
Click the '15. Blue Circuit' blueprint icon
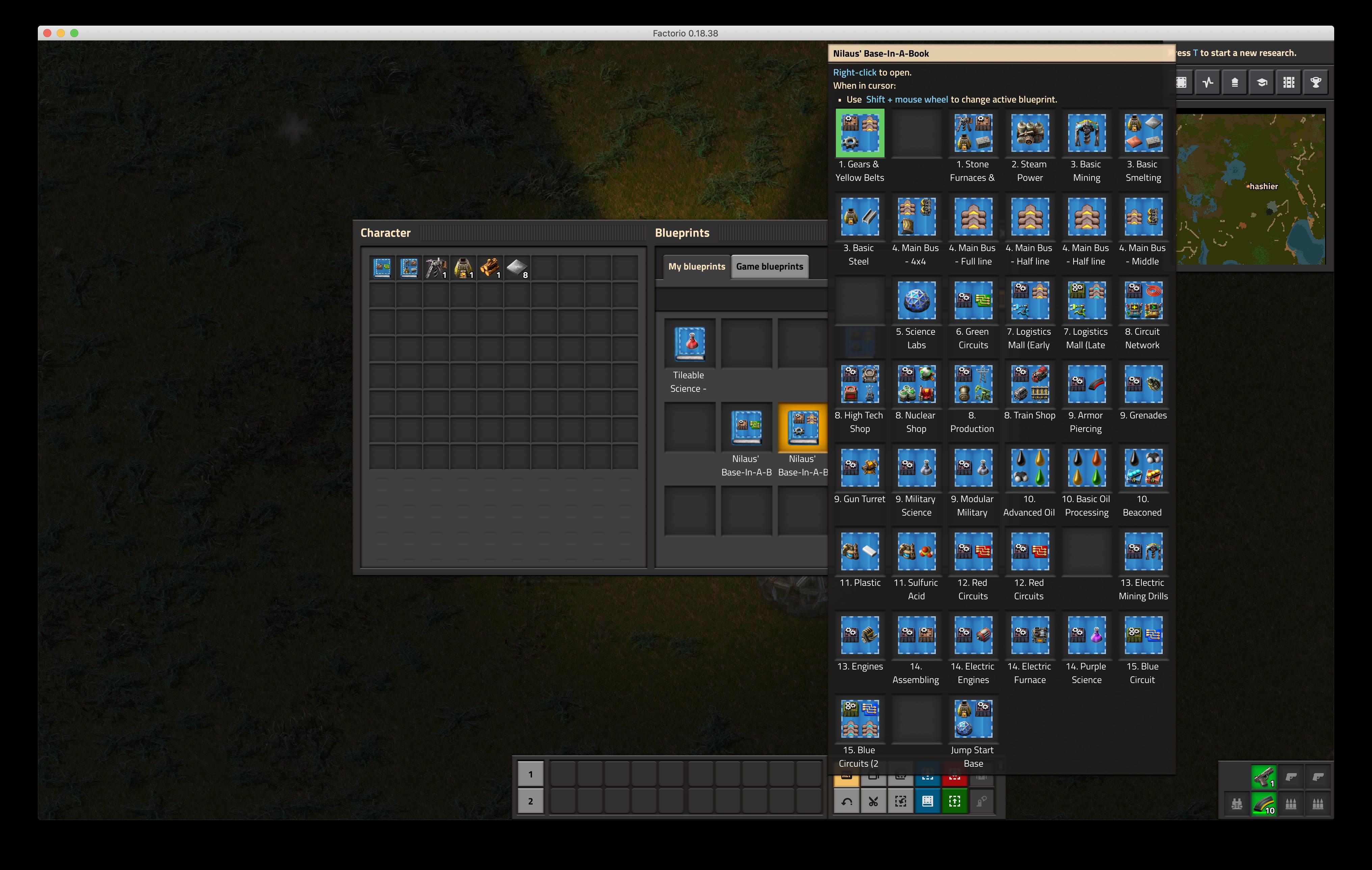1143,635
